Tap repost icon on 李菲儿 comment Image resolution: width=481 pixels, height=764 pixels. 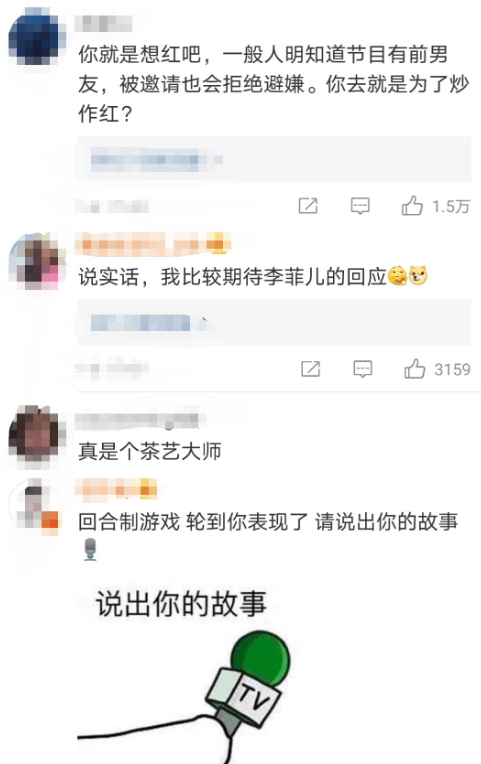tap(310, 369)
